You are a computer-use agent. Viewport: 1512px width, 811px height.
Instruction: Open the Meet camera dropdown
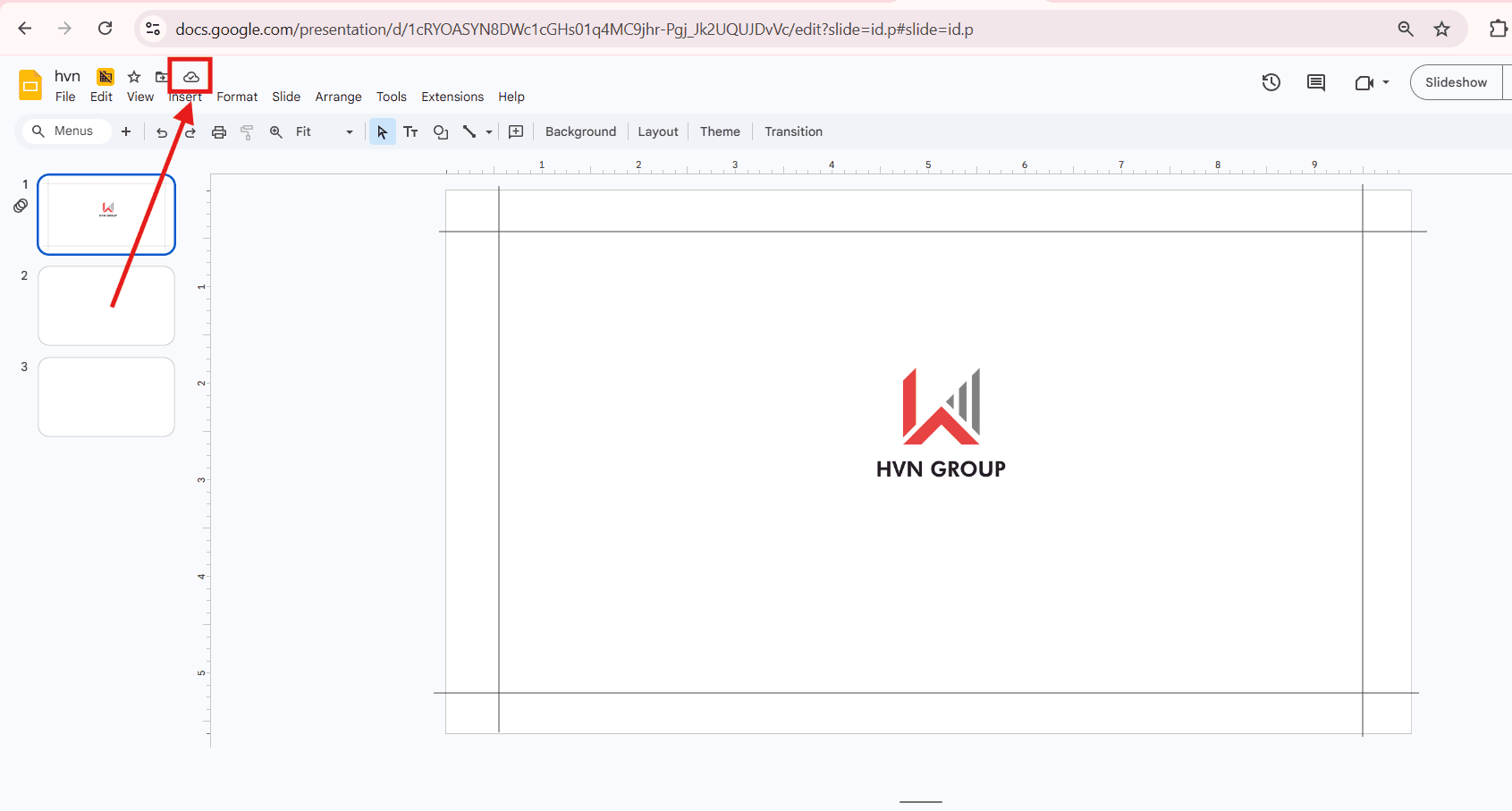[1387, 82]
